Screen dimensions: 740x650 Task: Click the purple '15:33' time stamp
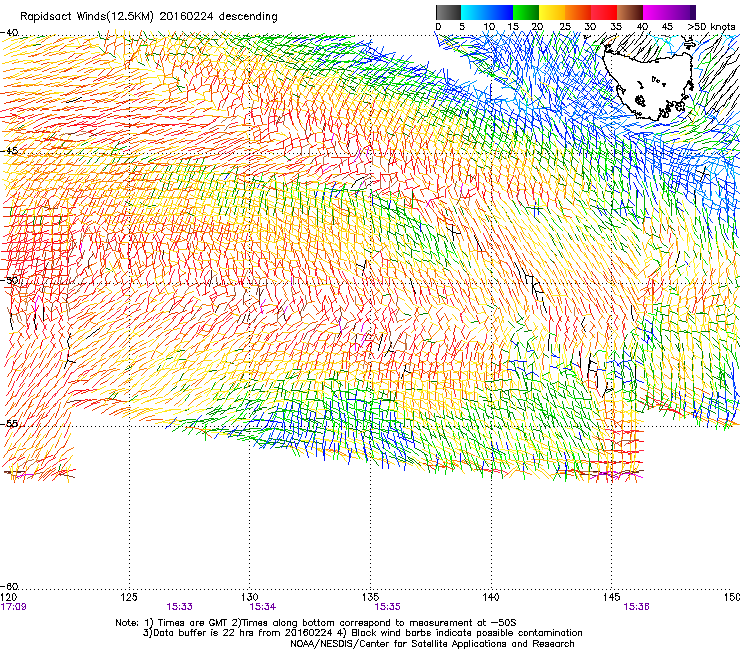click(179, 607)
